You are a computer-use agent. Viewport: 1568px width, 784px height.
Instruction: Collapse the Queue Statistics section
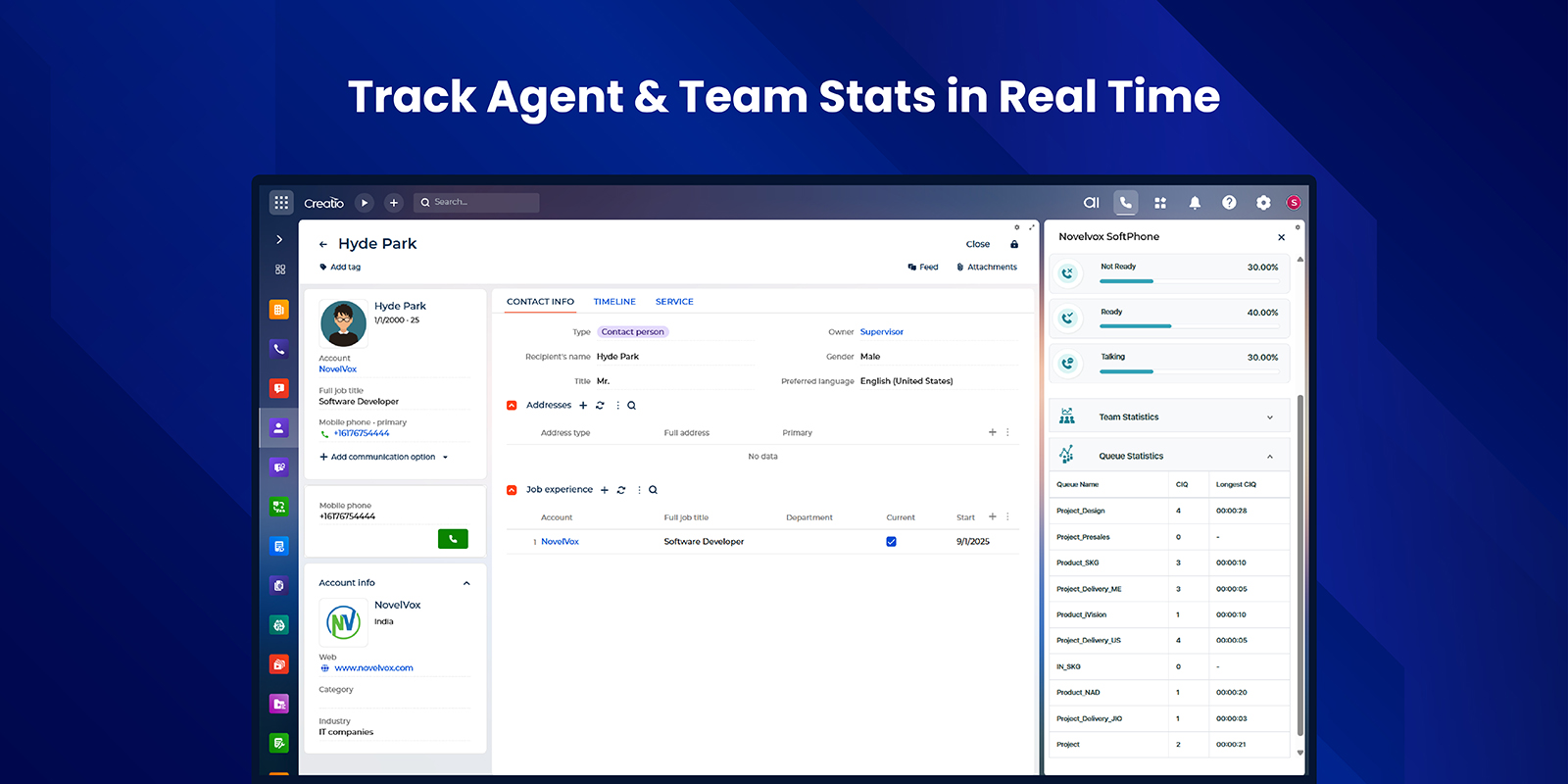pyautogui.click(x=1269, y=457)
